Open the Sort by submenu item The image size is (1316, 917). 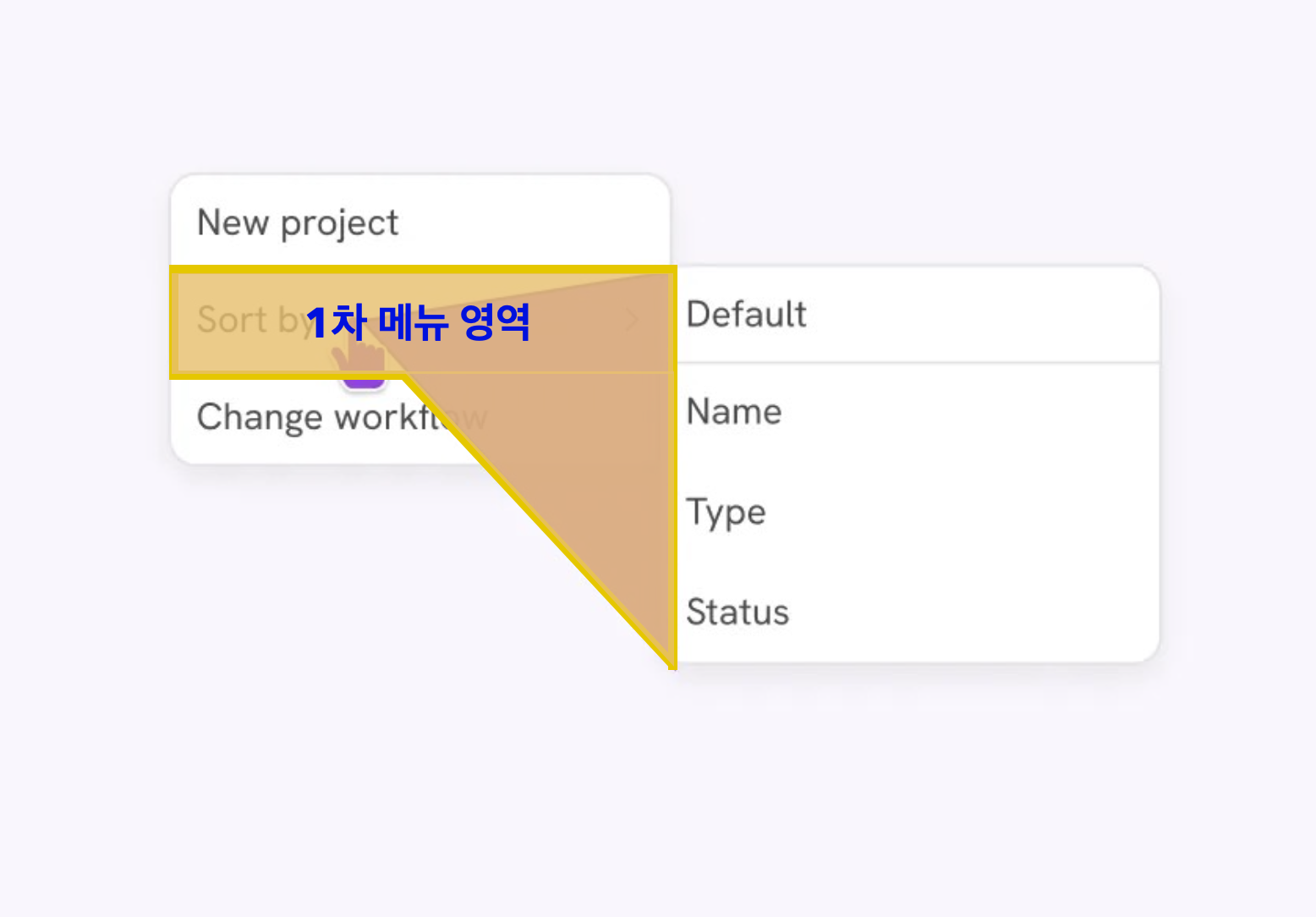click(420, 321)
